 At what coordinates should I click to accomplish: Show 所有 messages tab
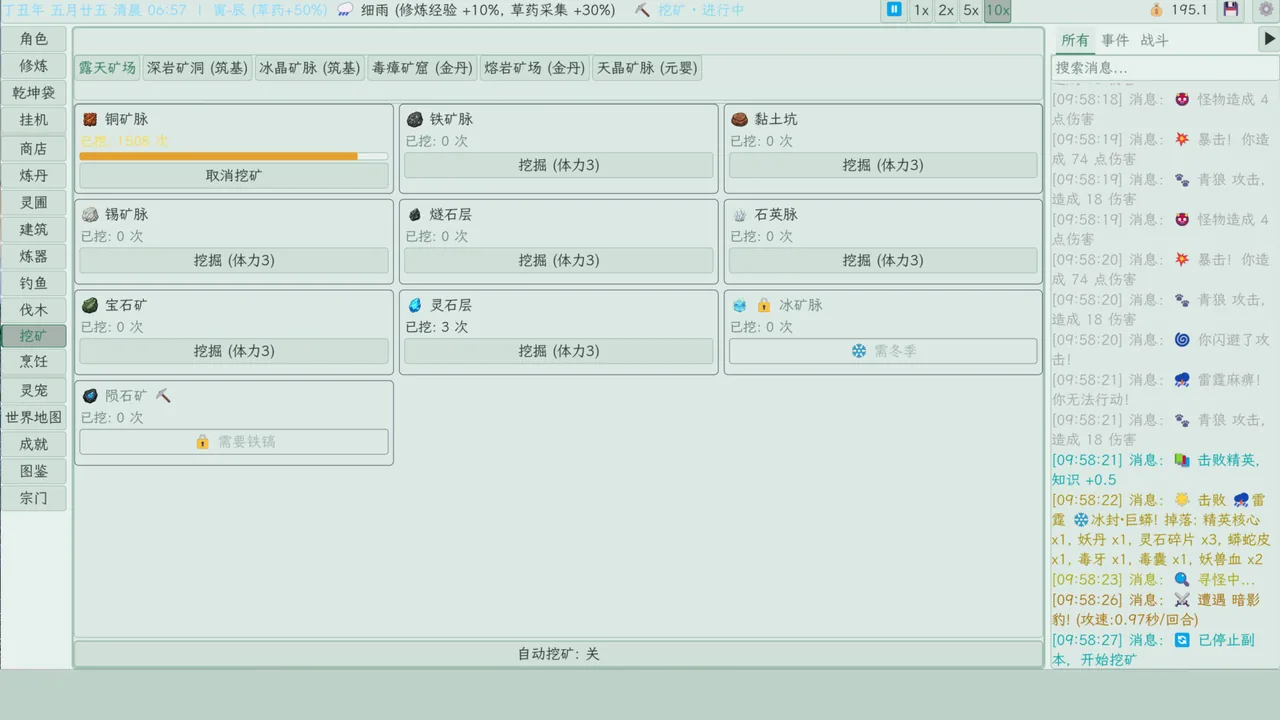click(x=1075, y=40)
